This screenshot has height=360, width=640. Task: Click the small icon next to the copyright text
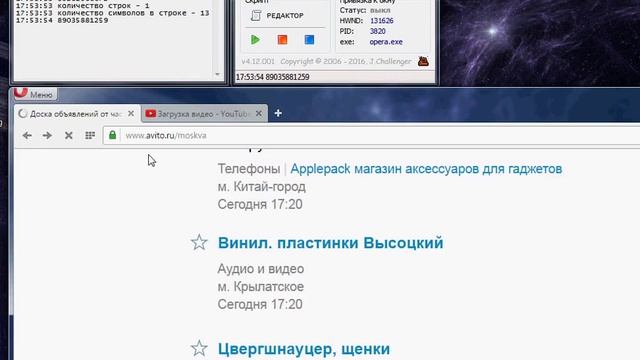423,61
